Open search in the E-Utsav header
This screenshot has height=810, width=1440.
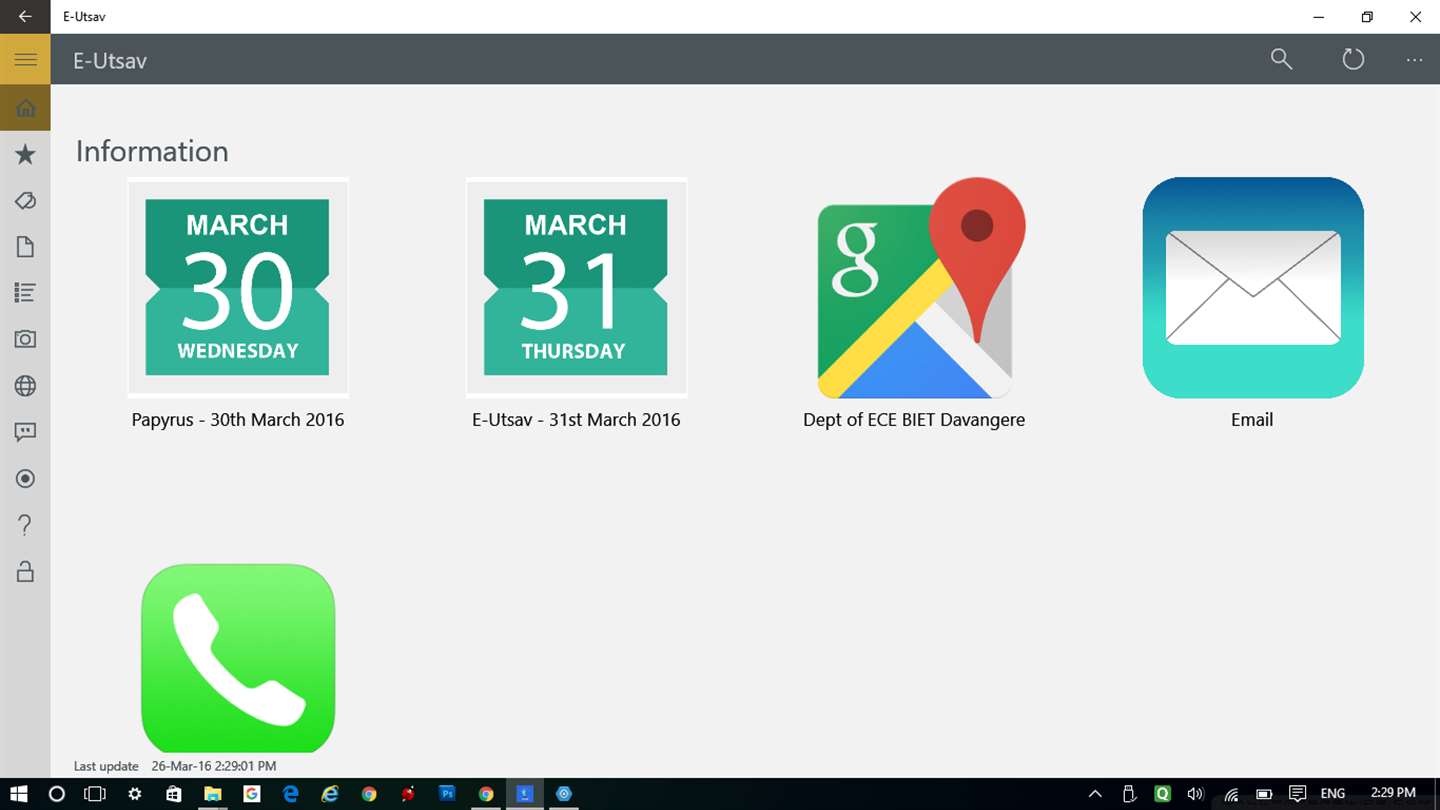click(x=1281, y=59)
